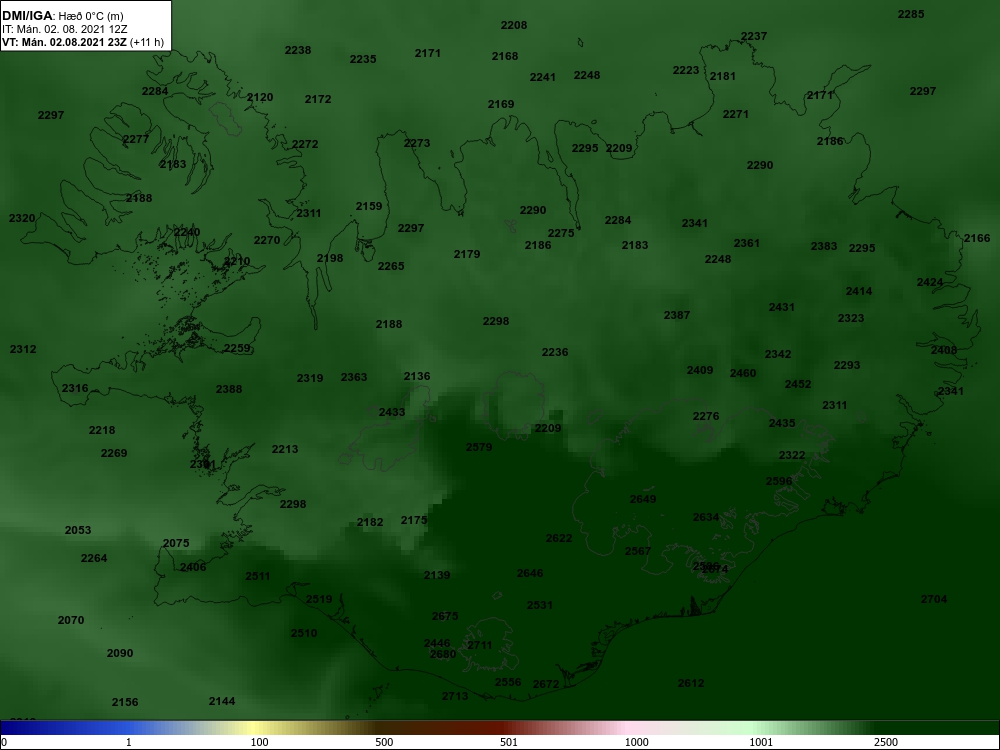Click the 2136 value label
Image resolution: width=1000 pixels, height=750 pixels.
417,376
